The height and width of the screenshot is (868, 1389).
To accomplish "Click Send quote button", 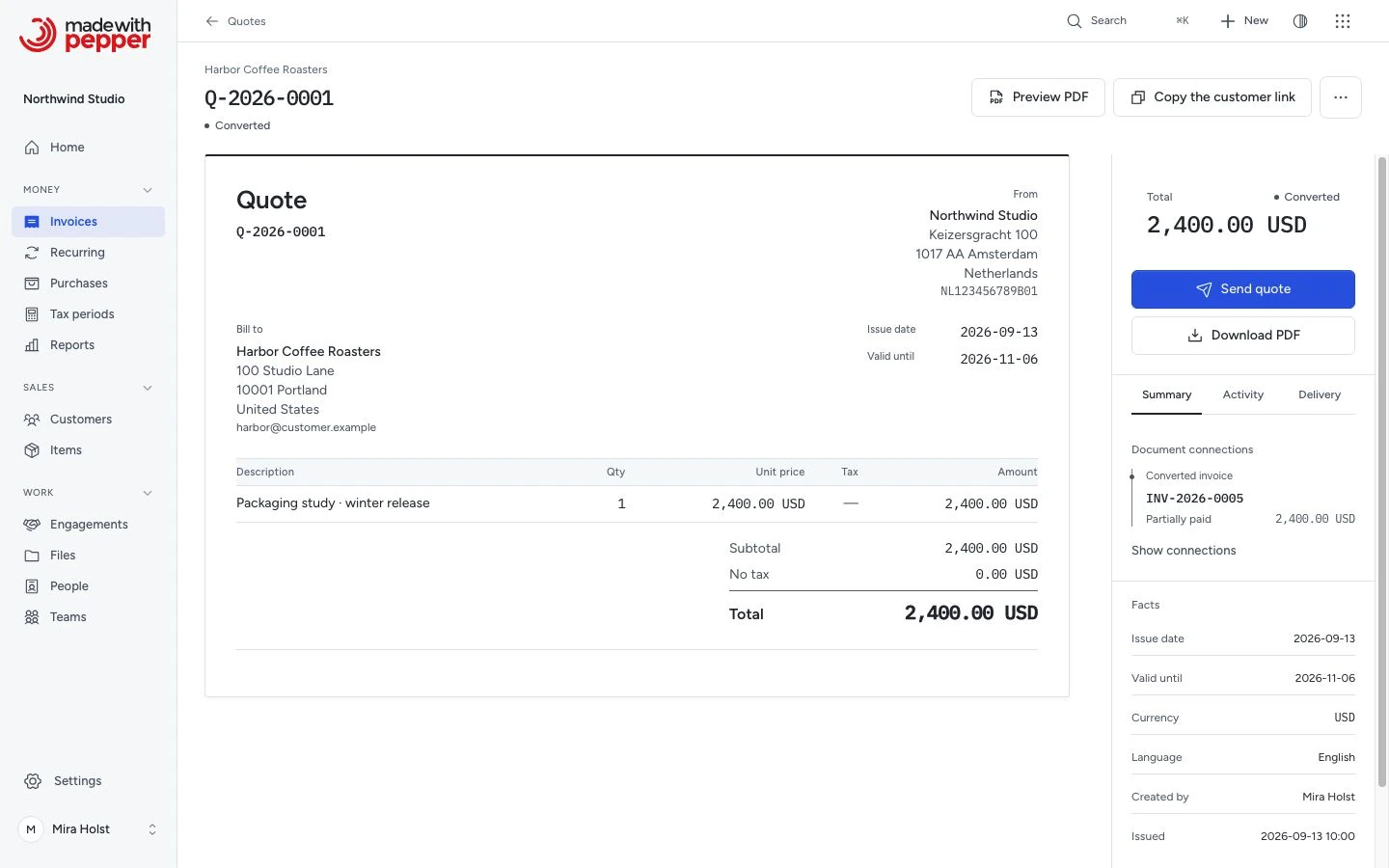I will tap(1243, 289).
